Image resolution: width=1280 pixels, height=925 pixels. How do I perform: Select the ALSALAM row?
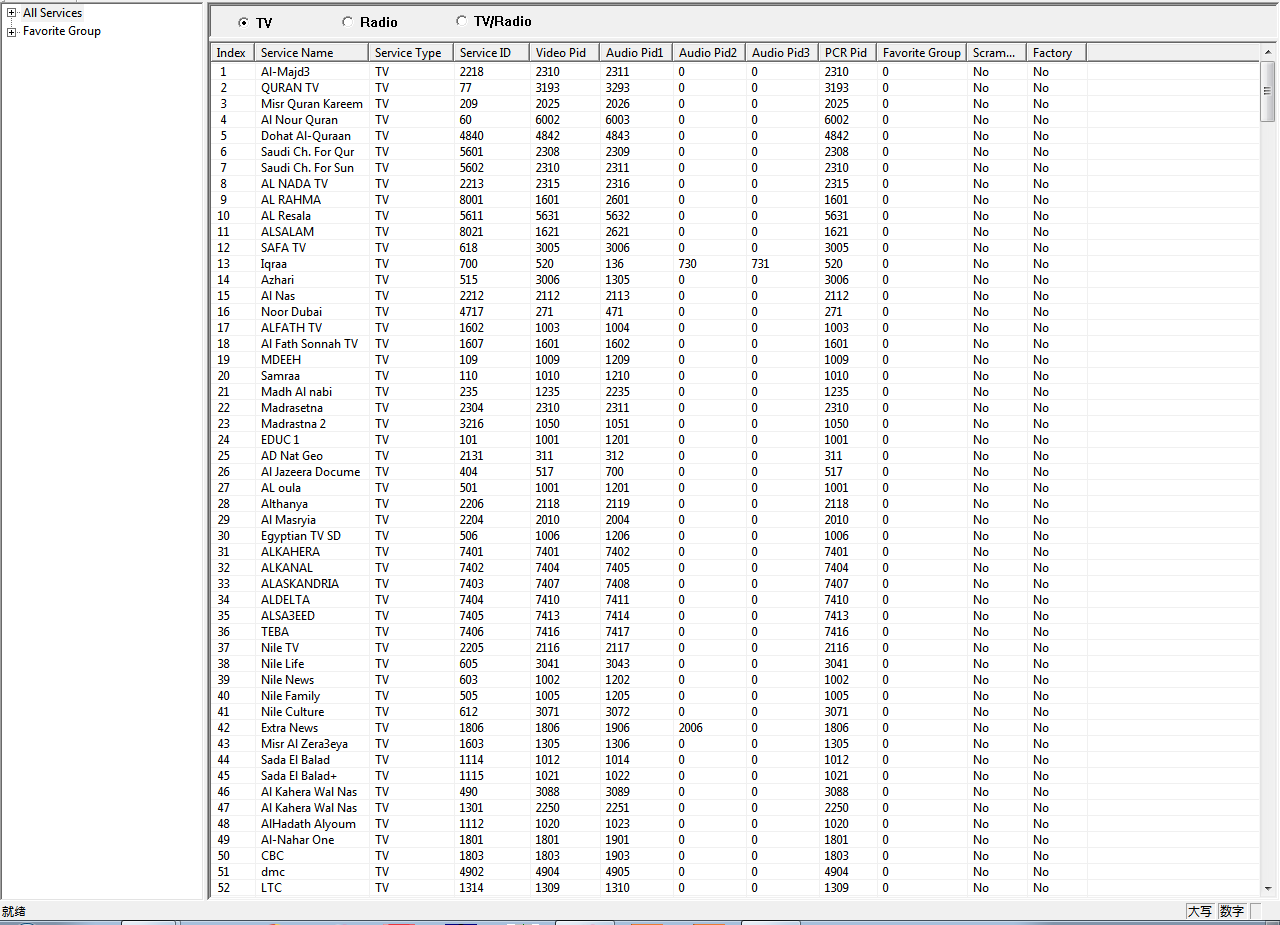pos(649,232)
